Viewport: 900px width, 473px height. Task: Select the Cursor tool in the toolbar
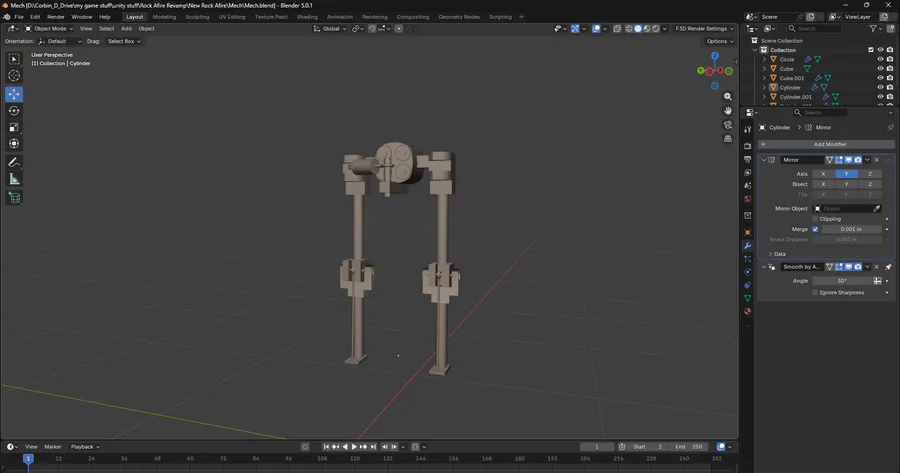coord(14,76)
